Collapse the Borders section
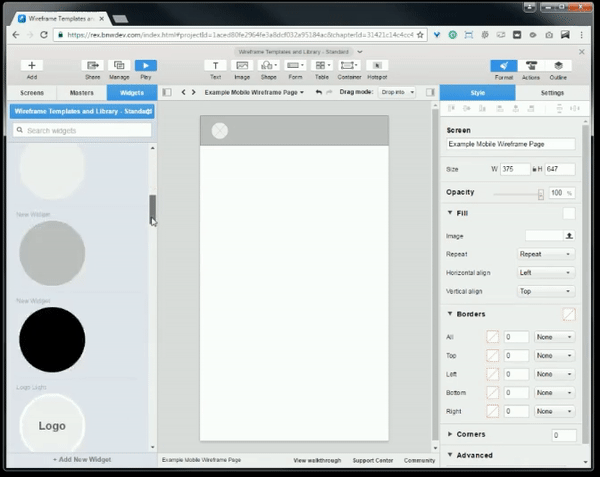 (450, 314)
